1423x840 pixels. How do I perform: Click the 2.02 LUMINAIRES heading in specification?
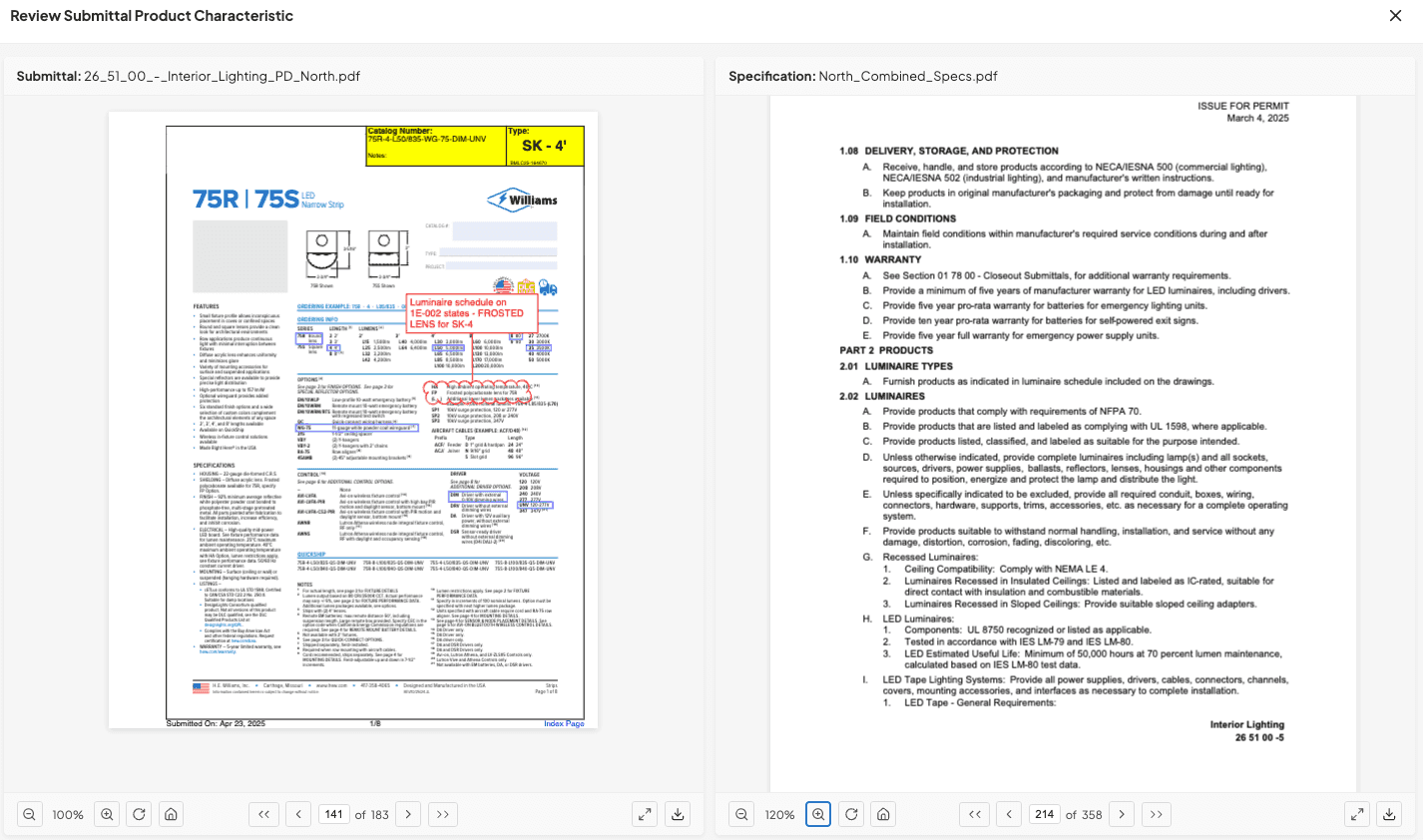(882, 396)
